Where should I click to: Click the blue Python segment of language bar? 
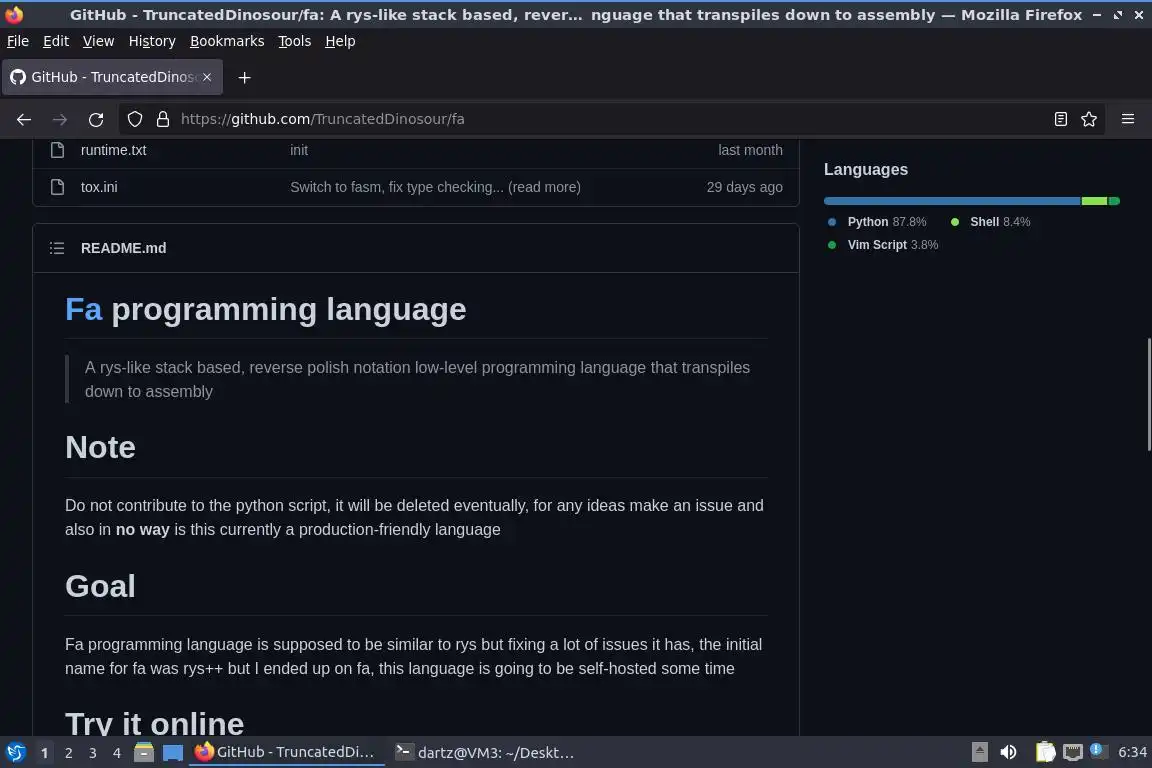click(952, 201)
